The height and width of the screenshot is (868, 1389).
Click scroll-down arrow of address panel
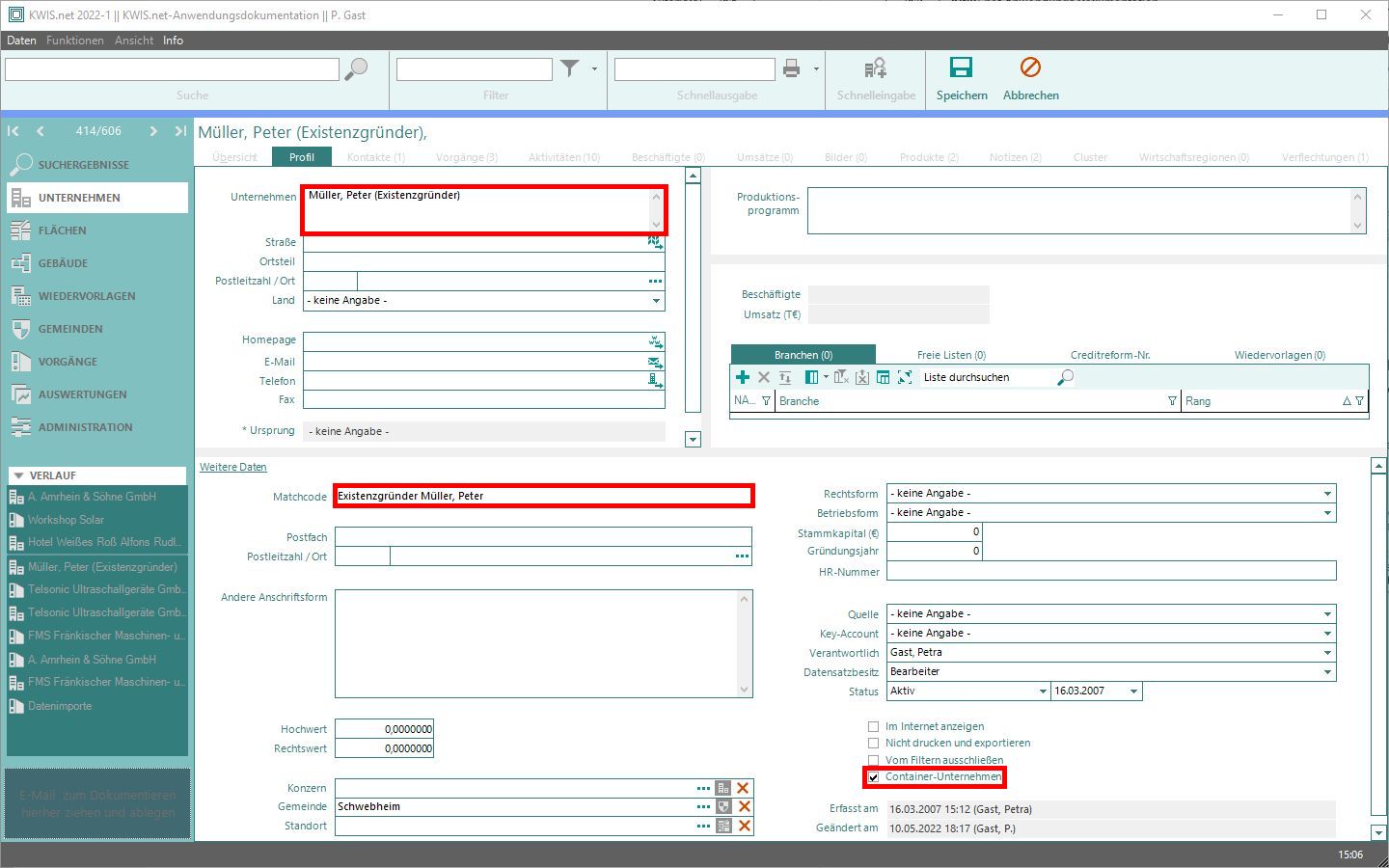point(693,440)
